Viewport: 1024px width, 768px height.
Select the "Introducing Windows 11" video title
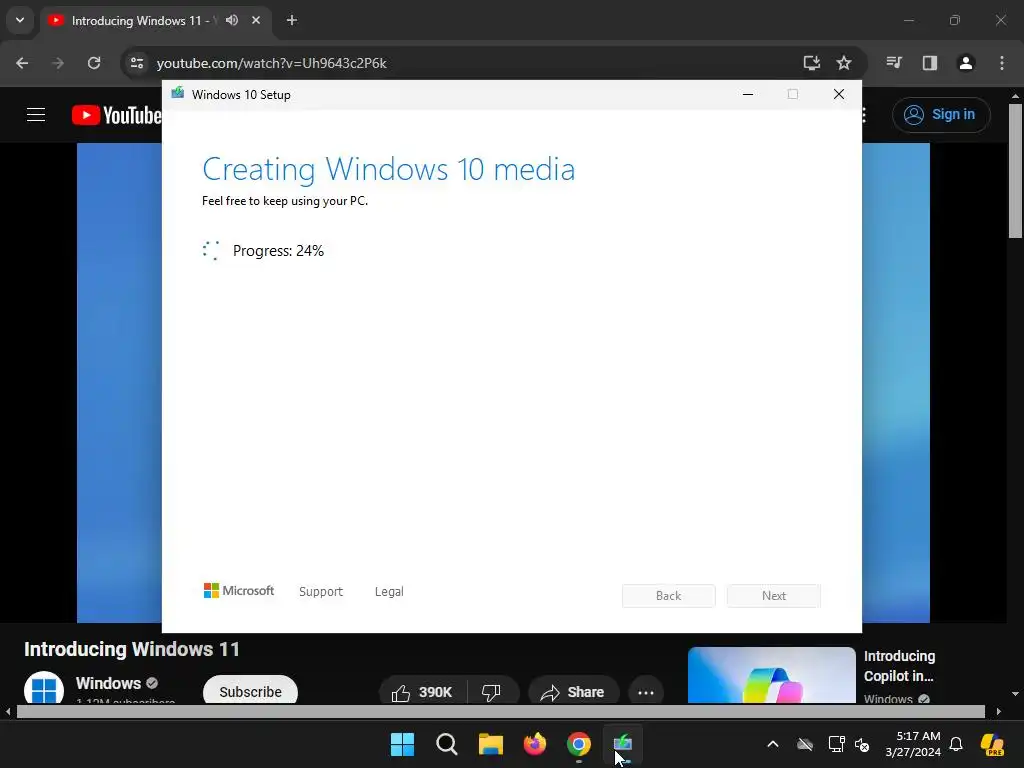tap(132, 649)
